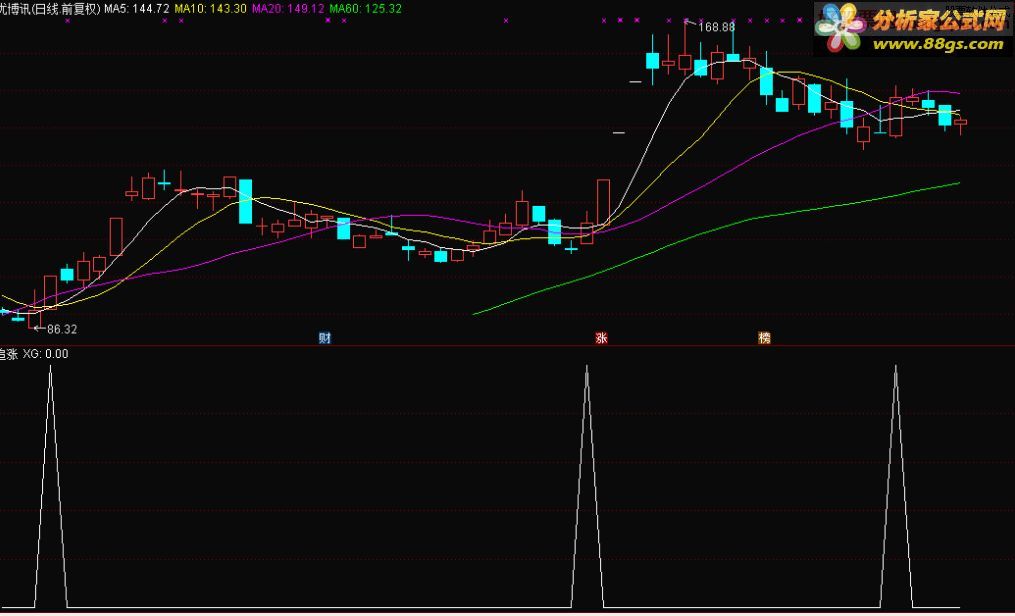This screenshot has height=616, width=1015.
Task: Select the MA5: 144.72 label
Action: [137, 8]
